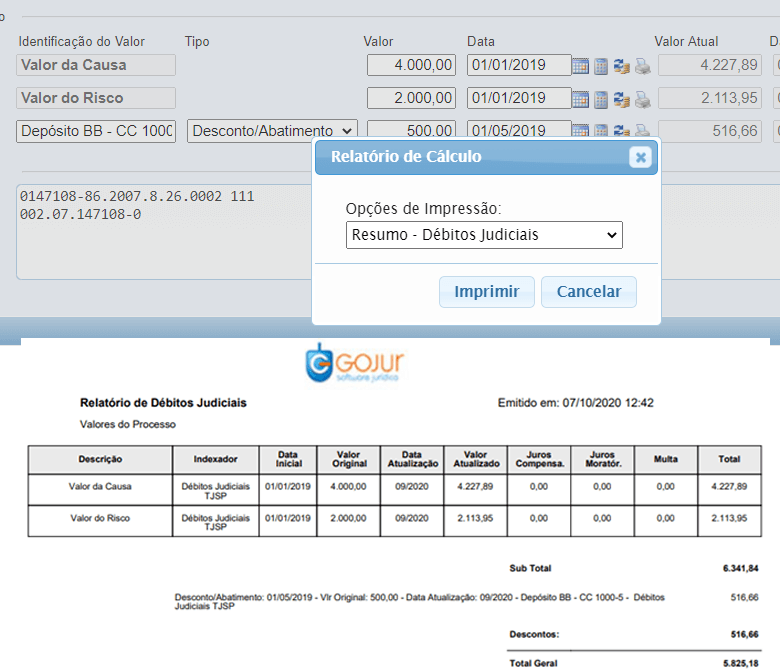Click the GOJUR logo in the report
The width and height of the screenshot is (780, 669).
355,363
